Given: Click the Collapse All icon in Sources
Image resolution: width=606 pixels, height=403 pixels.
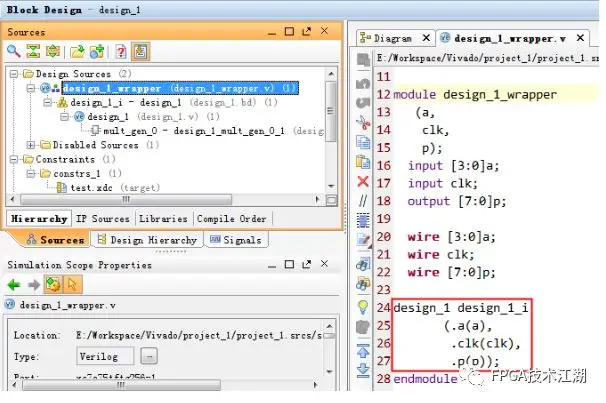Looking at the screenshot, I should (x=32, y=51).
